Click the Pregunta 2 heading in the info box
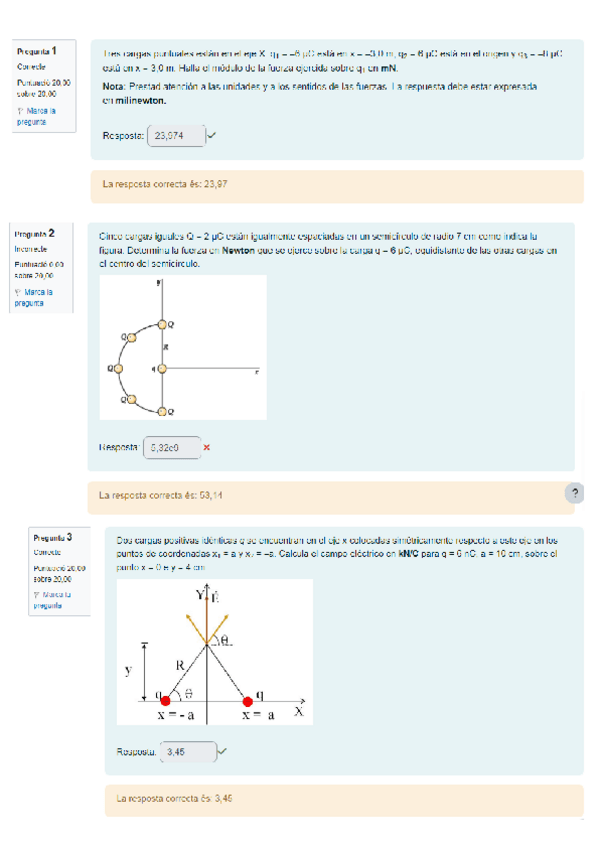 [x=35, y=233]
